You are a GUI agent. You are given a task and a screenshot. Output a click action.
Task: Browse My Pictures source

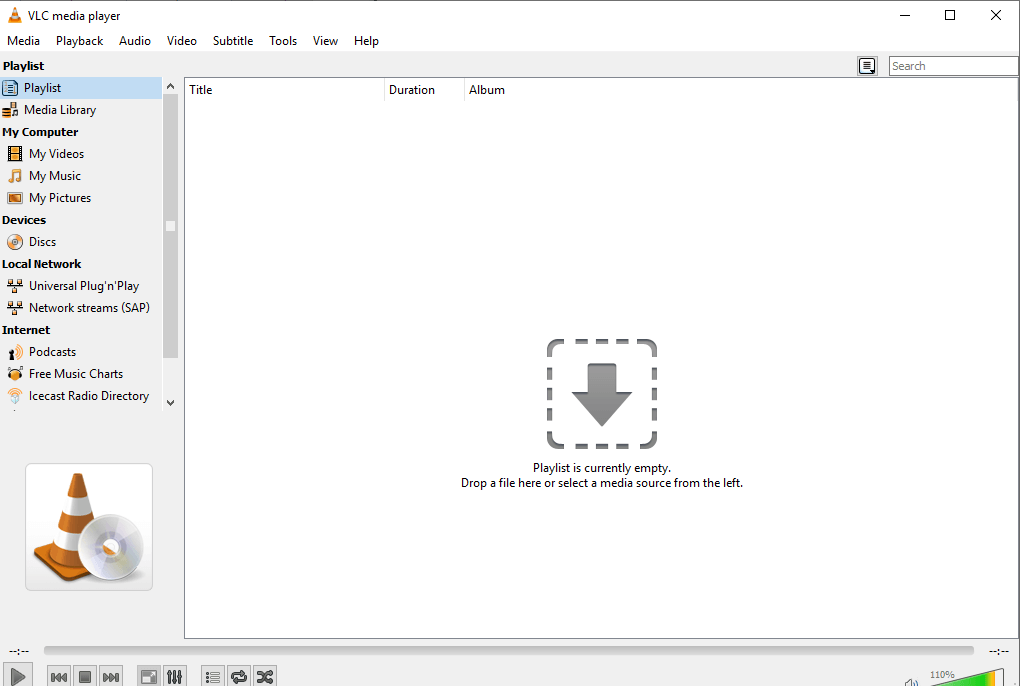pyautogui.click(x=81, y=198)
